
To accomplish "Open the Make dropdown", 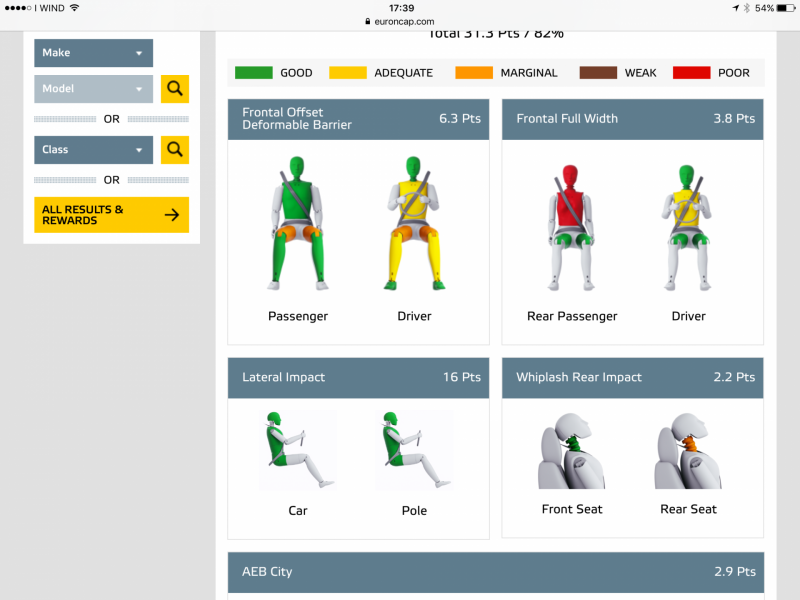I will click(93, 53).
